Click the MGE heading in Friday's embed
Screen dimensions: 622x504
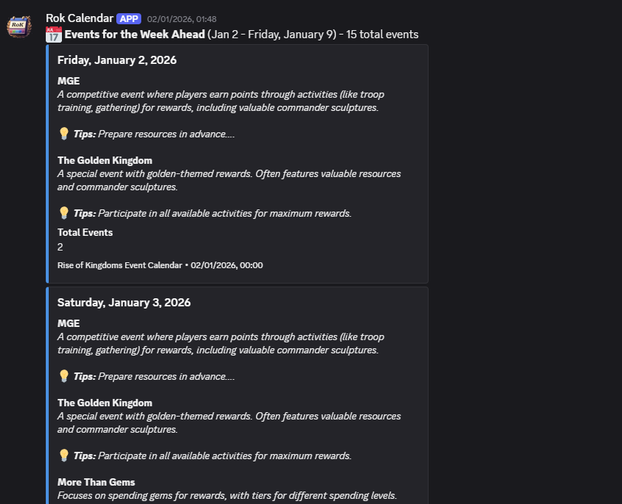[68, 81]
